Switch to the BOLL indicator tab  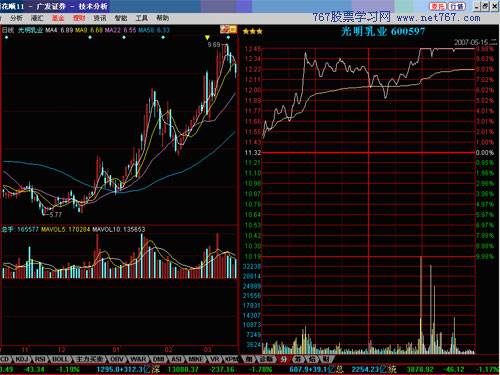coord(60,359)
